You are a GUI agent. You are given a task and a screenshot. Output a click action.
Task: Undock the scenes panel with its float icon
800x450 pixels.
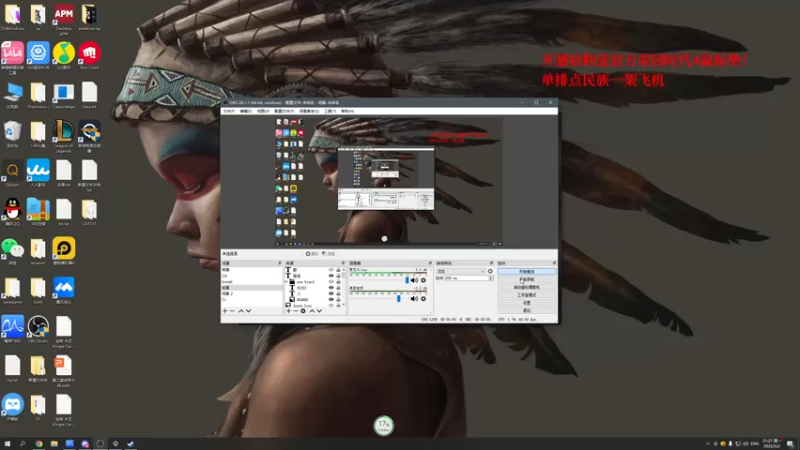[280, 263]
